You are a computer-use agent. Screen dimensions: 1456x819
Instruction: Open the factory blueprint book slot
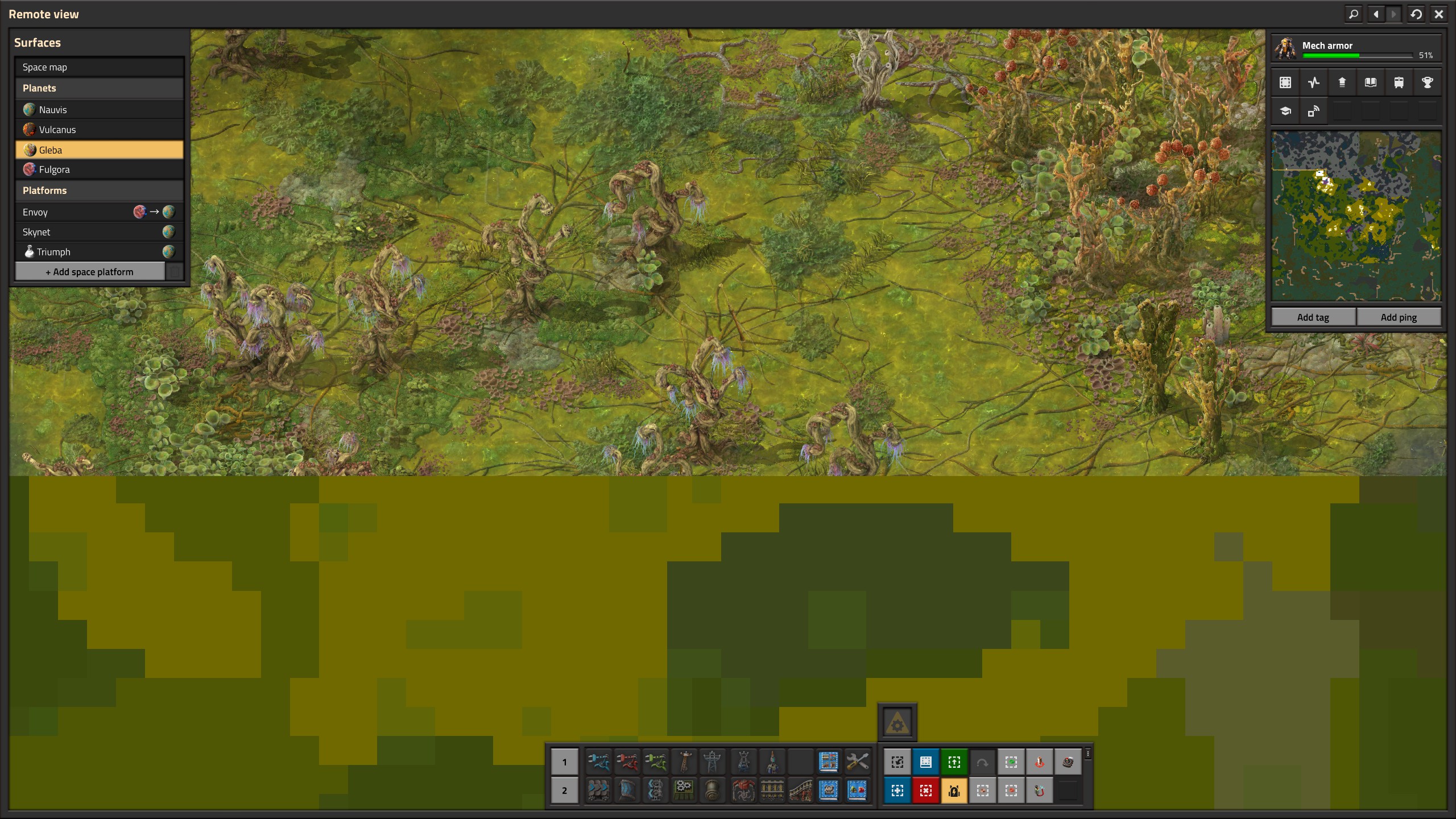[x=829, y=762]
